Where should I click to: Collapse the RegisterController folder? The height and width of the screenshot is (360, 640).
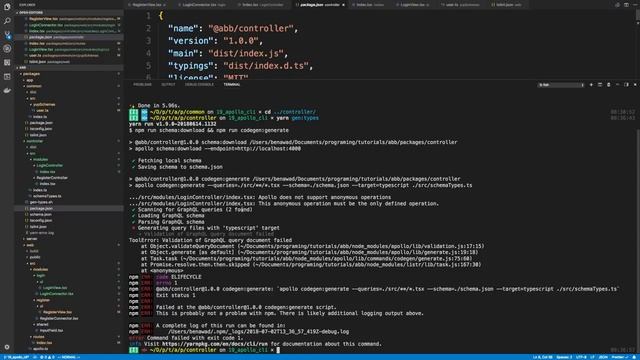coord(52,178)
